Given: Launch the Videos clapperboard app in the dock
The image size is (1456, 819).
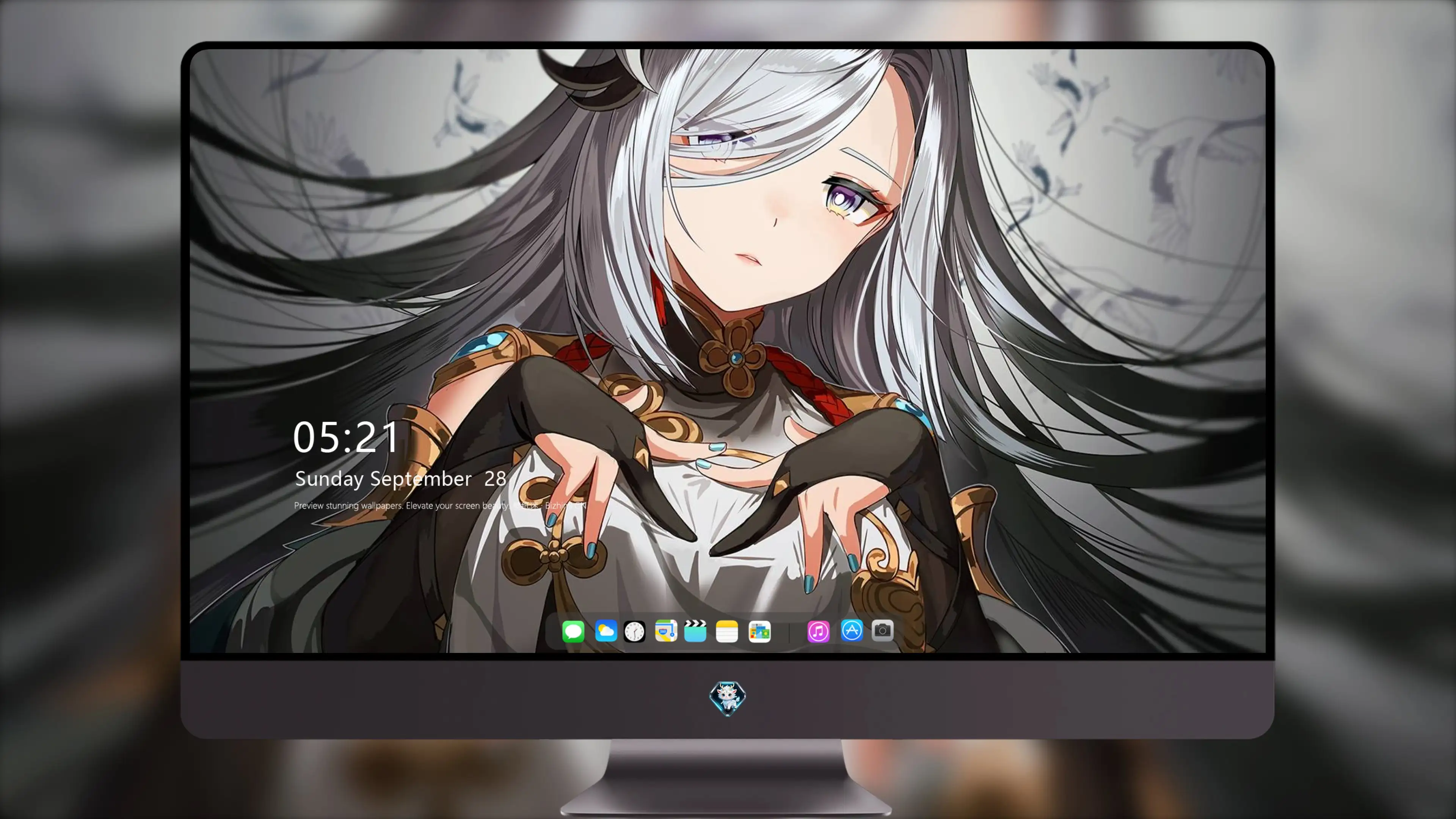Looking at the screenshot, I should 695,631.
